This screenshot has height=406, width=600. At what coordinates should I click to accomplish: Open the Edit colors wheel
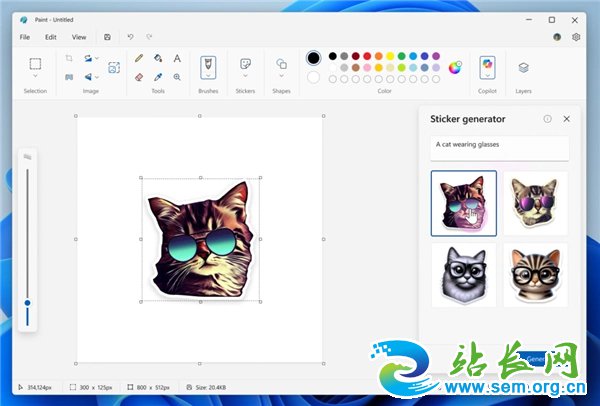point(455,67)
